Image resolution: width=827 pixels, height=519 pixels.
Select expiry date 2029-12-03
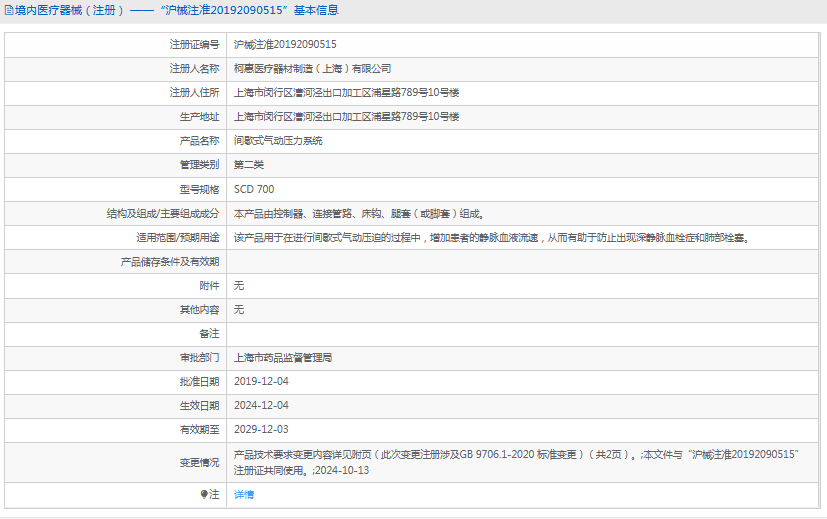(x=261, y=429)
